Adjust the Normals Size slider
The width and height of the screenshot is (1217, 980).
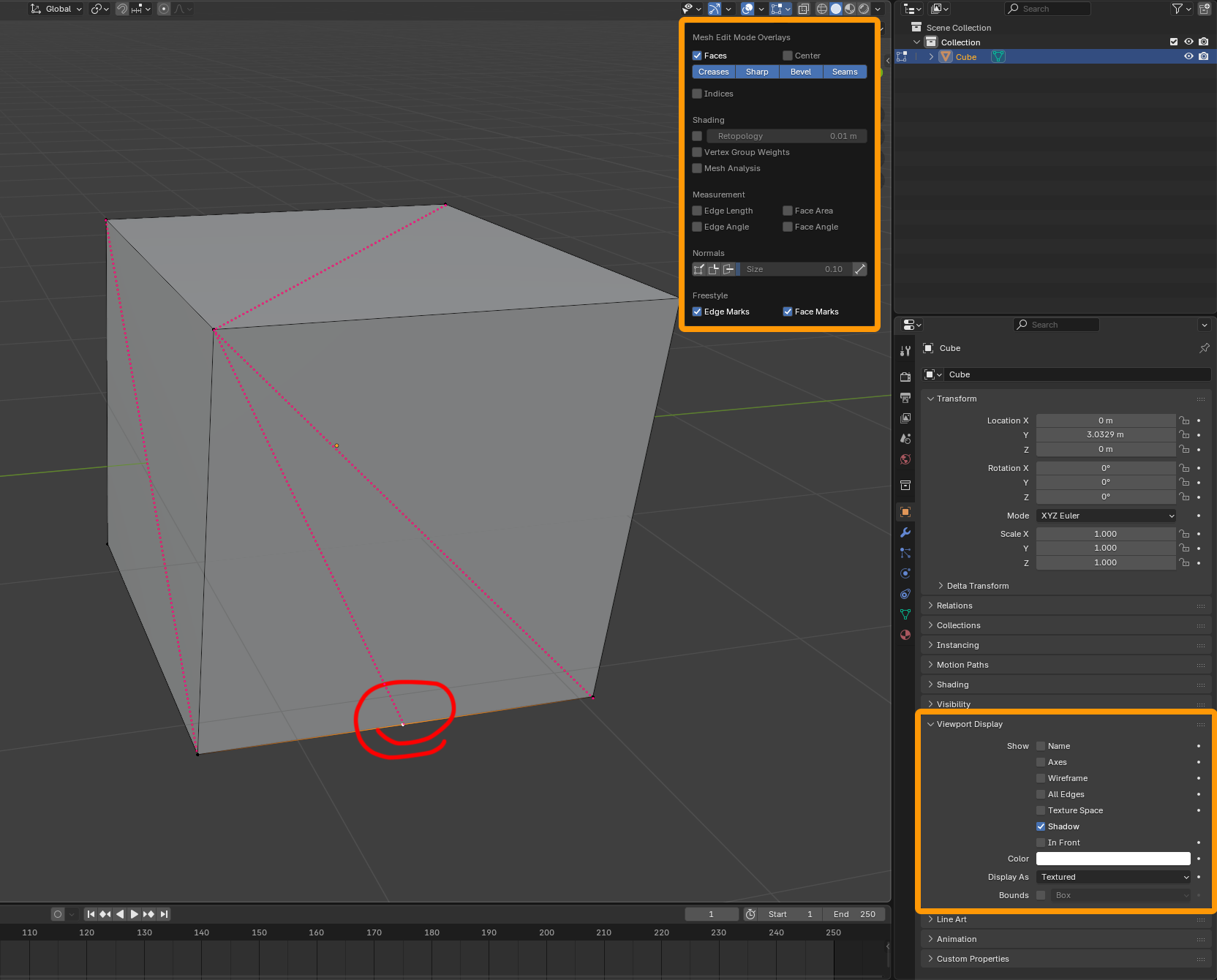coord(796,269)
